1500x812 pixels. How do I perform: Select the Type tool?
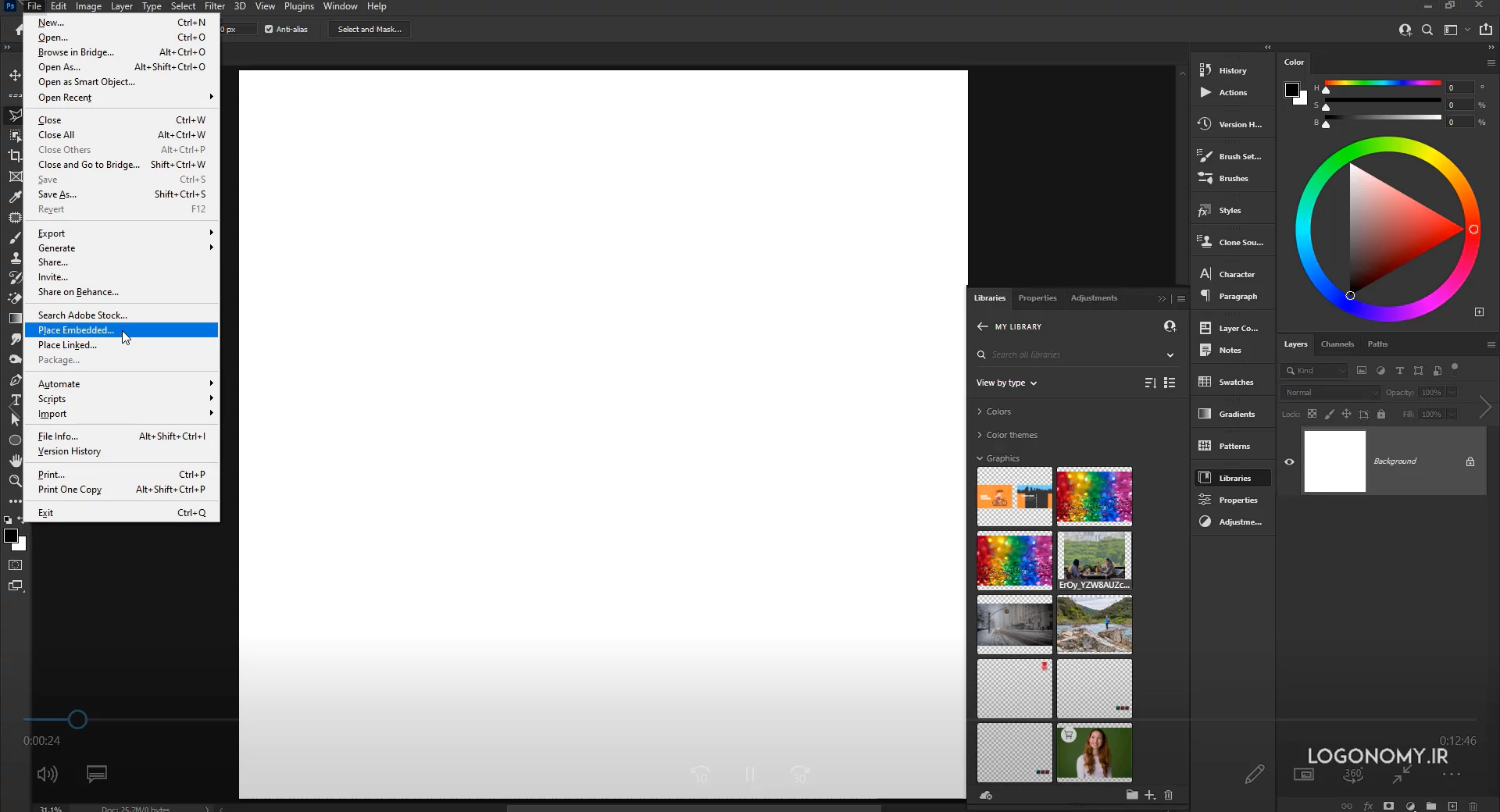[x=15, y=400]
